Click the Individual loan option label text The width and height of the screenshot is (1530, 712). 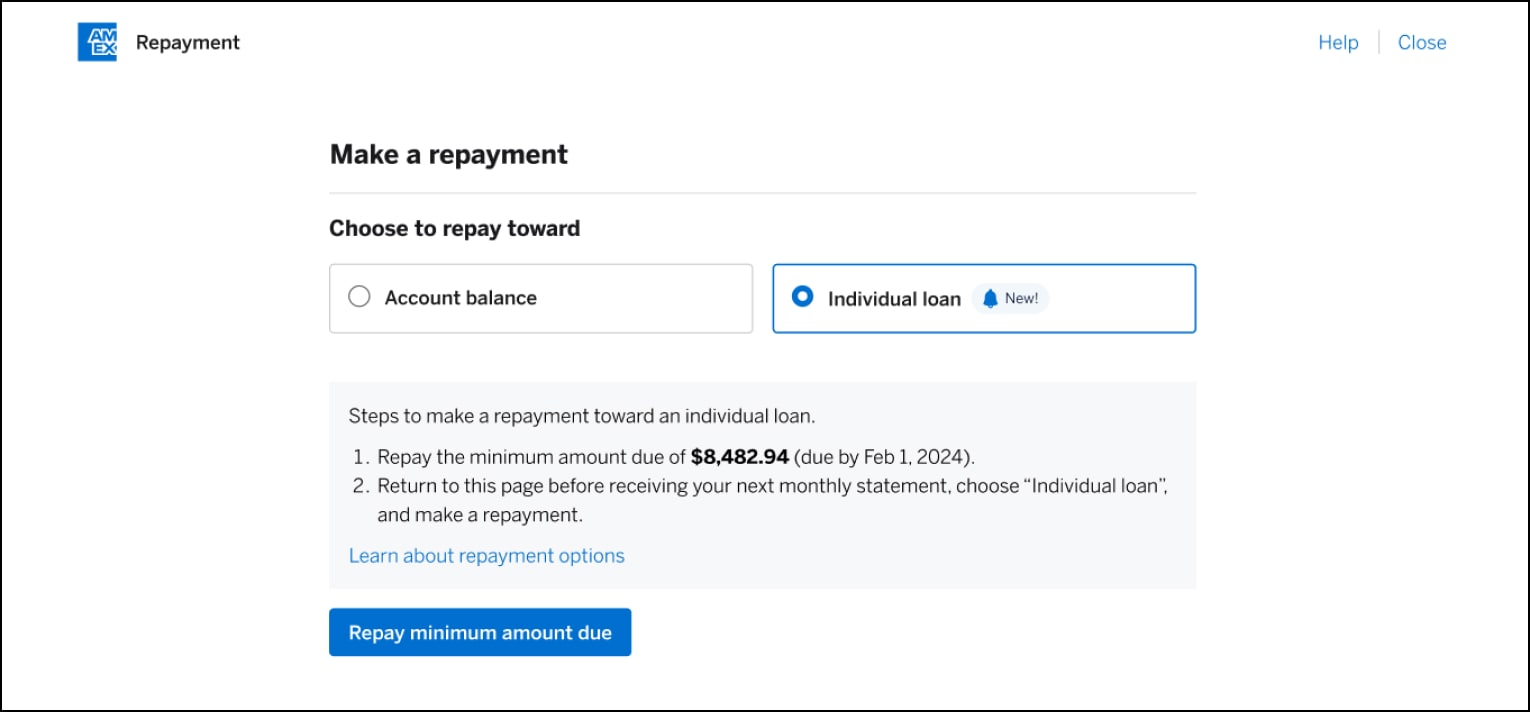pyautogui.click(x=894, y=297)
